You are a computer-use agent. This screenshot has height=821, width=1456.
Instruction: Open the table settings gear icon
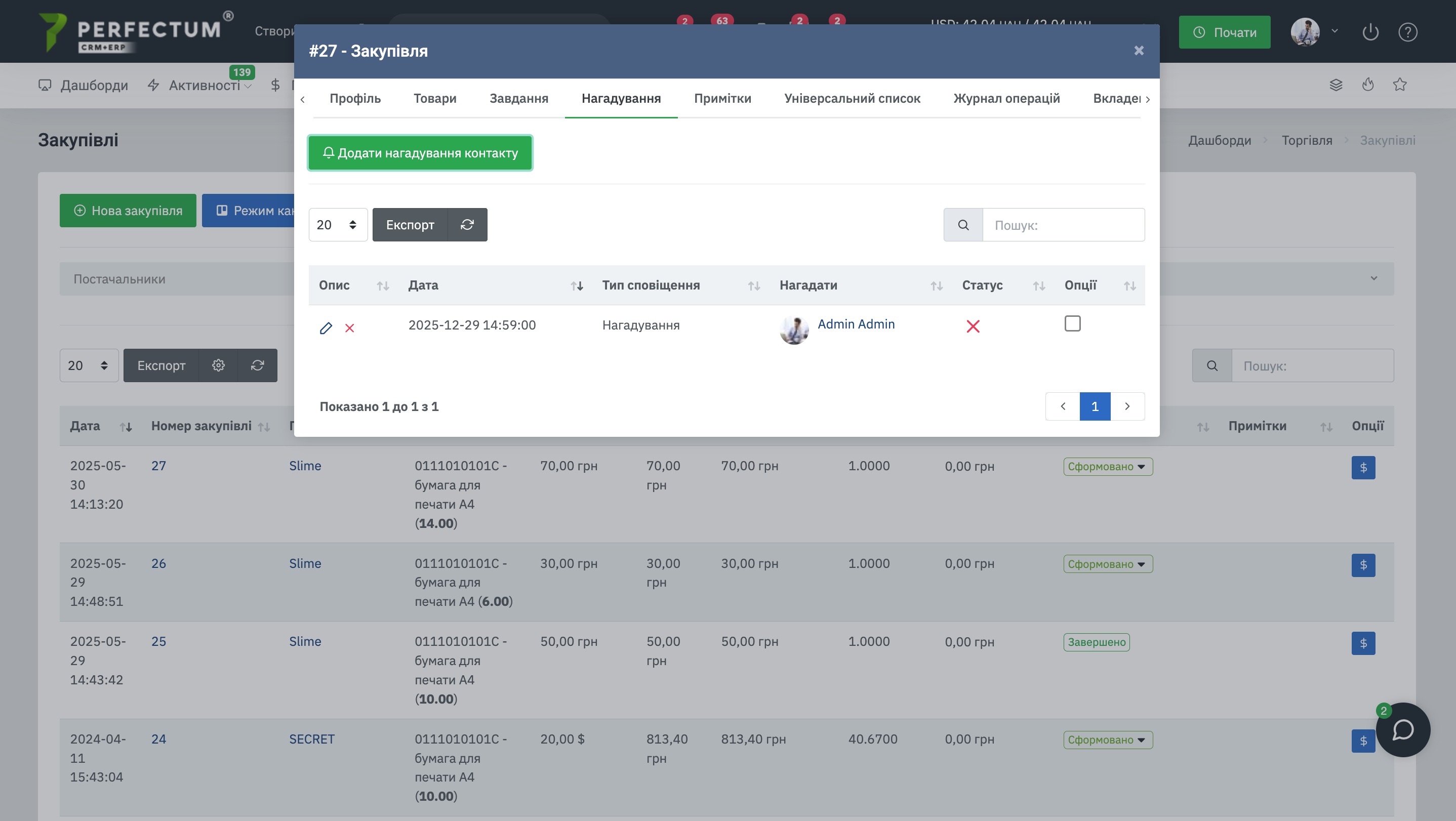[218, 365]
